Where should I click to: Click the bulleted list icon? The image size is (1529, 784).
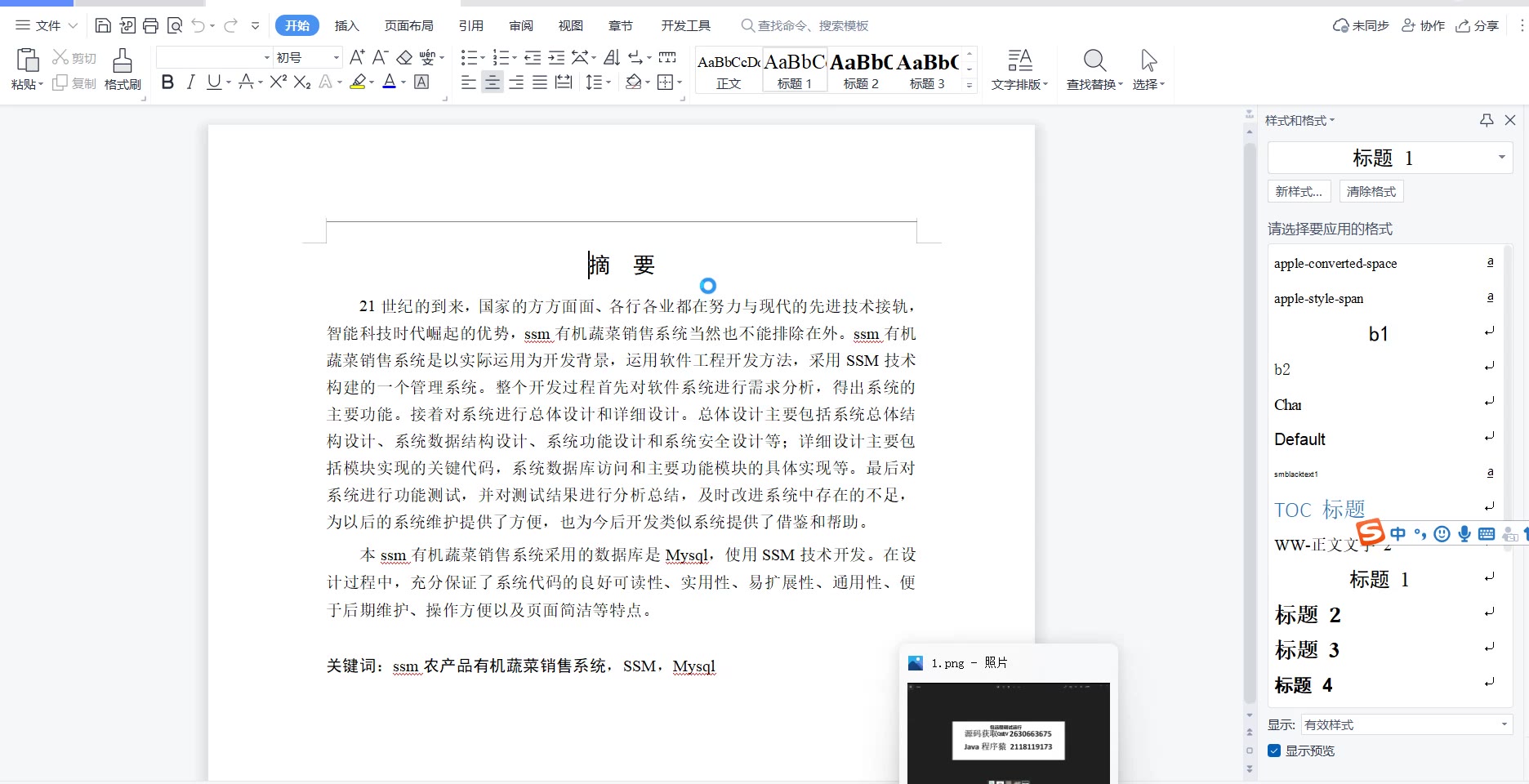pos(469,57)
